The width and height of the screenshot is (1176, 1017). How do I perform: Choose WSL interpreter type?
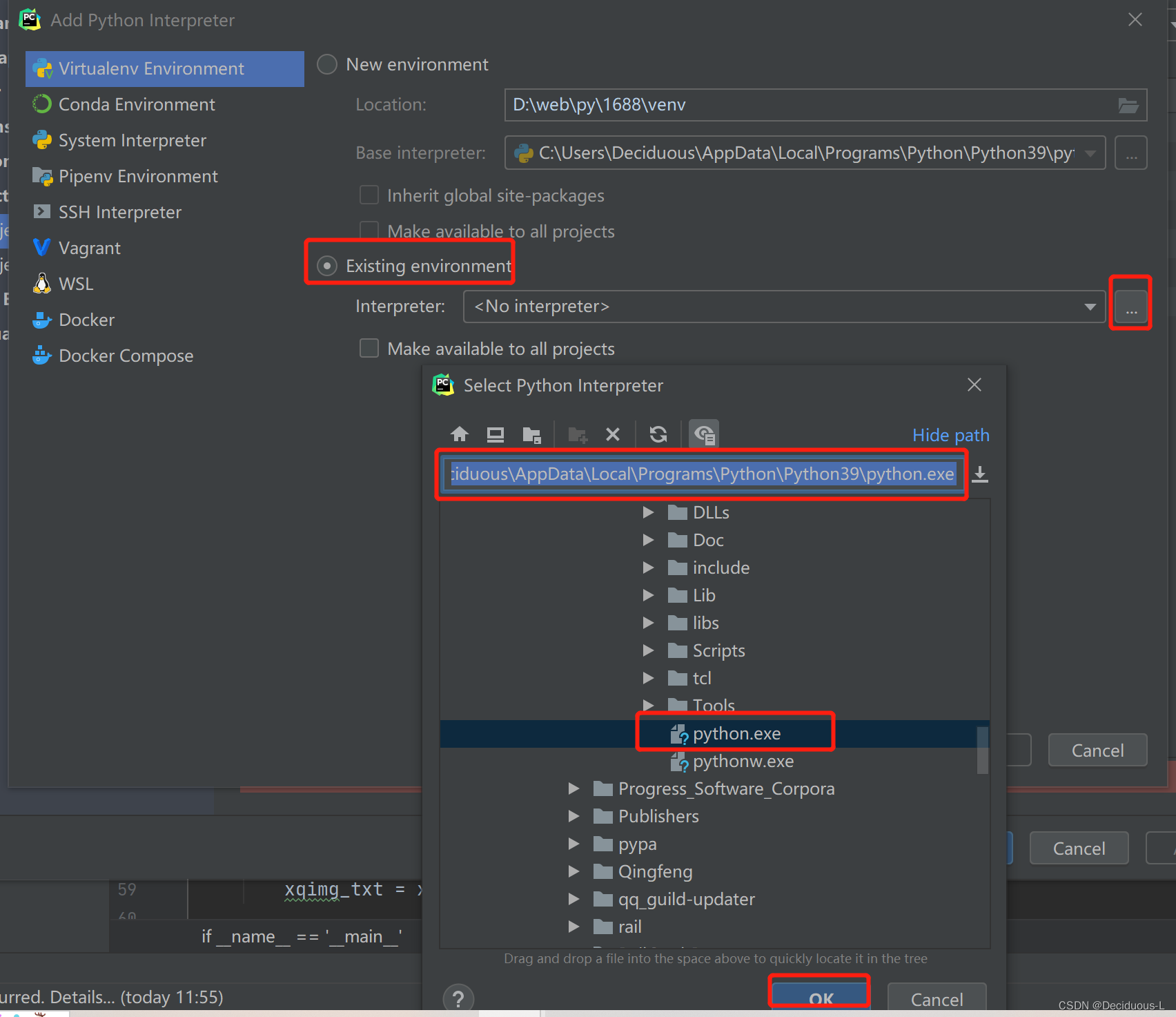point(165,284)
